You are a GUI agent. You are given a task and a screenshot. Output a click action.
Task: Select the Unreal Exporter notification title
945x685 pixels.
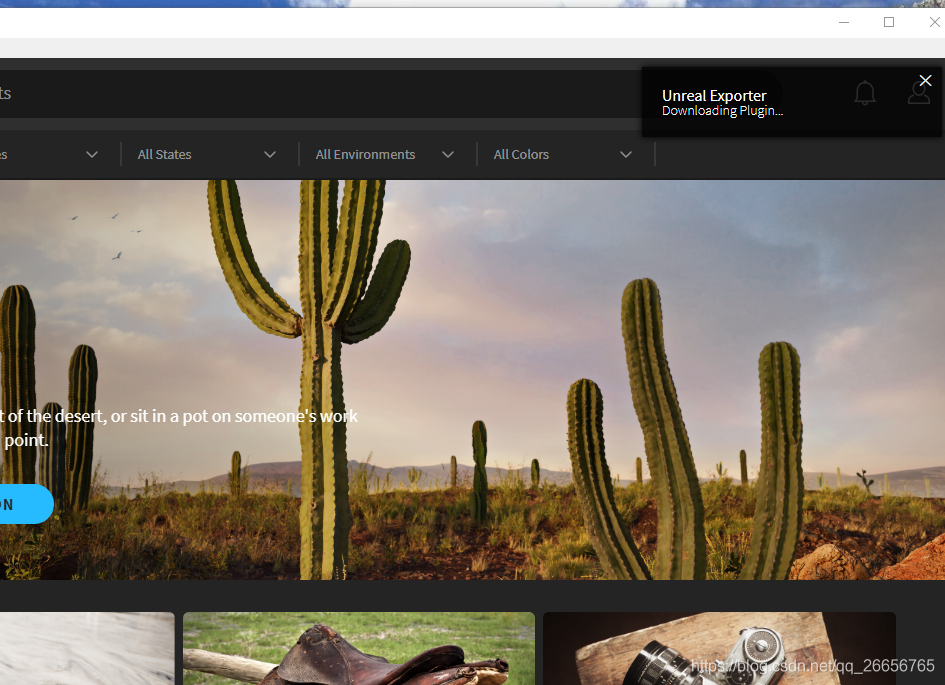point(714,96)
